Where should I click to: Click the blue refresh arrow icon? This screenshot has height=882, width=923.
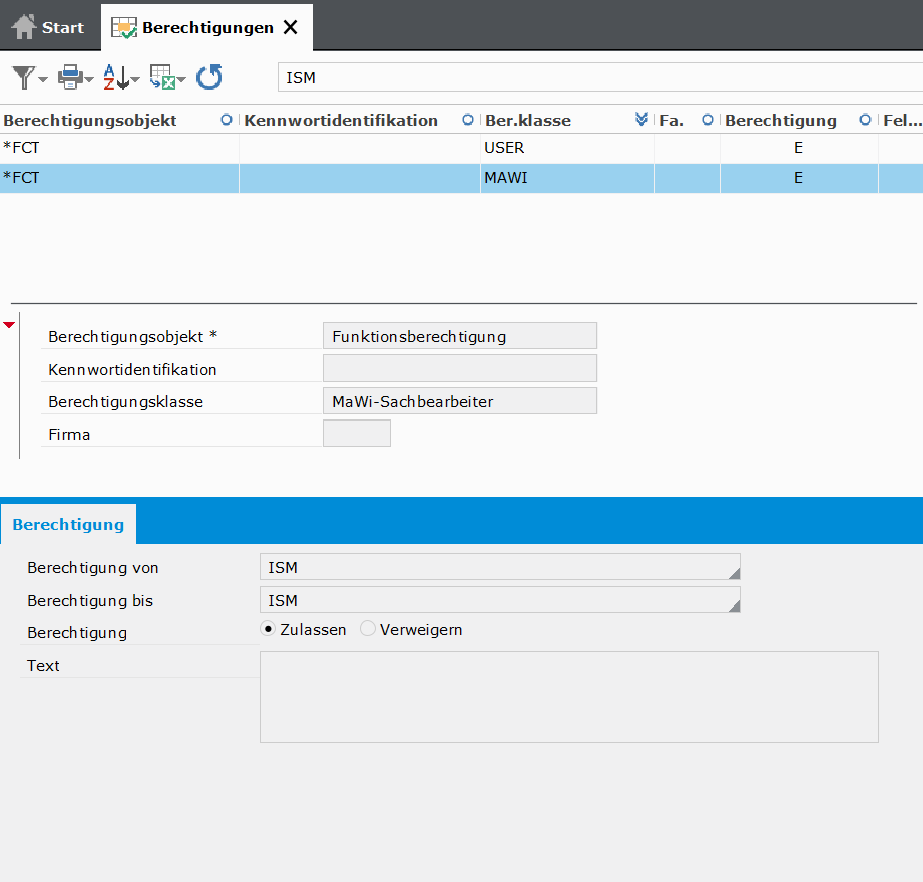click(x=209, y=77)
